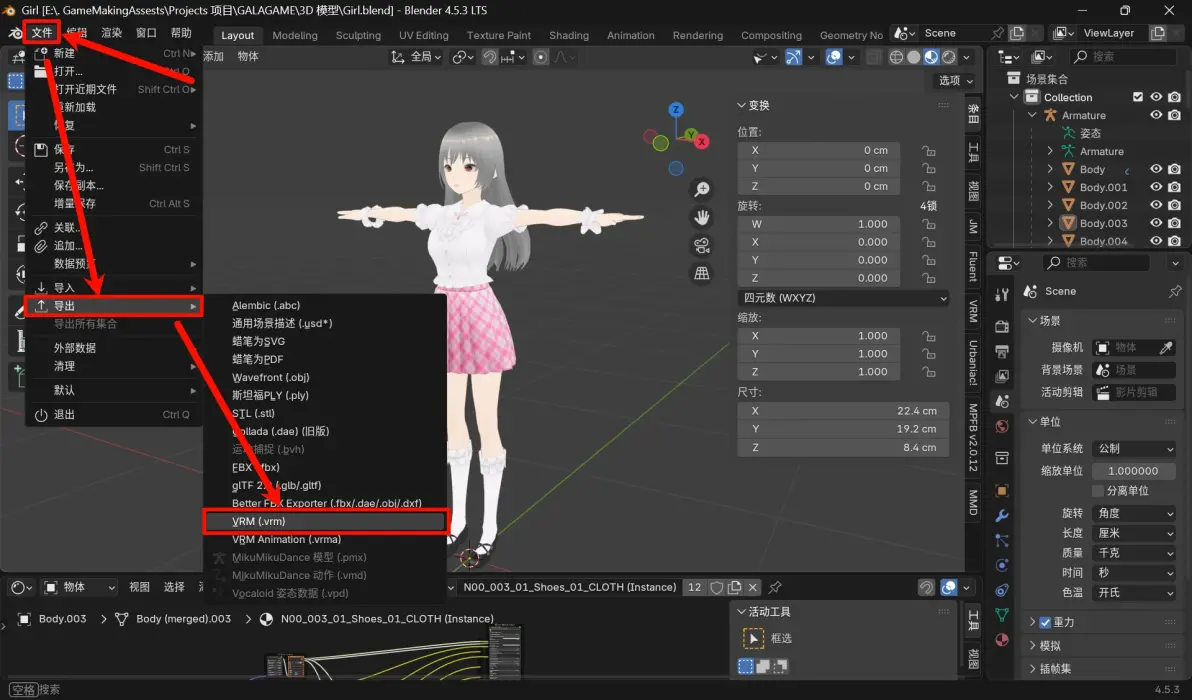Uncheck the Collection exclude checkbox

pos(1138,97)
